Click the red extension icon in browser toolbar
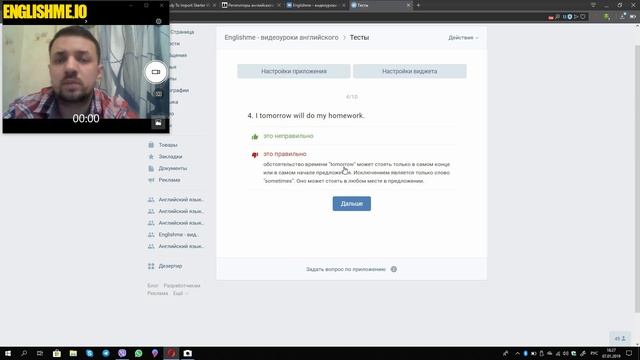The image size is (640, 360). click(x=551, y=17)
